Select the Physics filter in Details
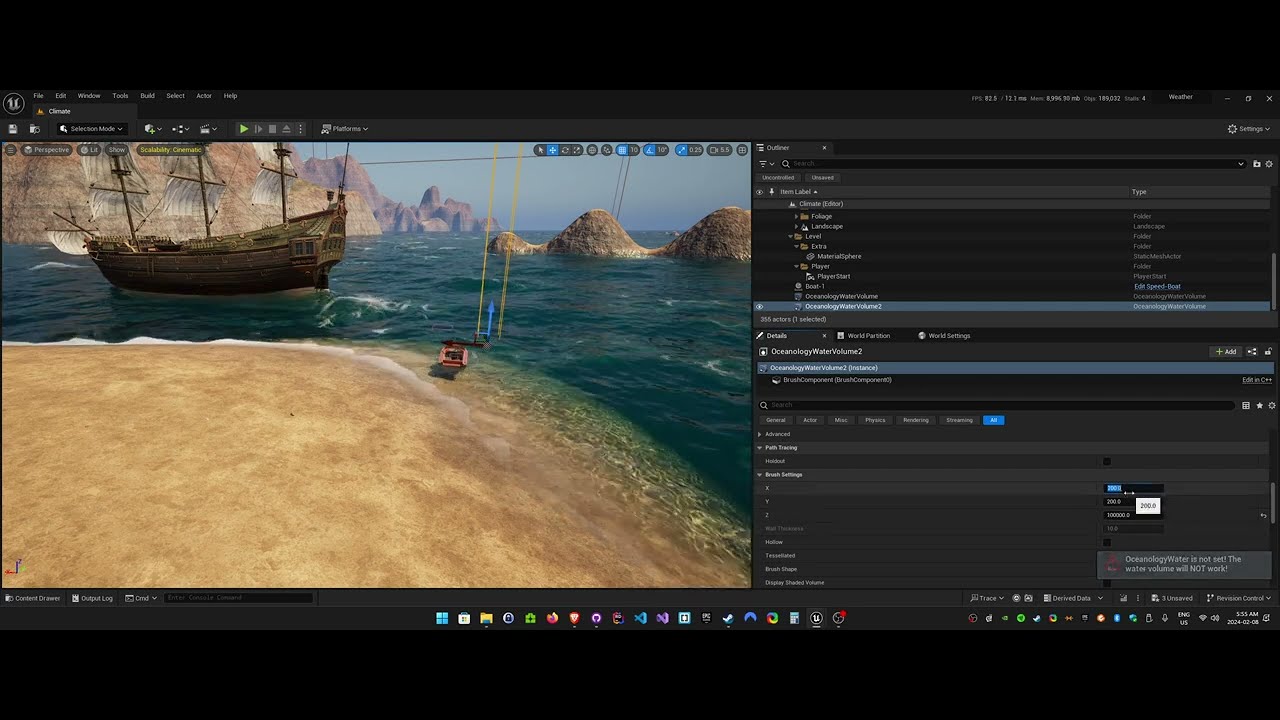This screenshot has width=1280, height=720. click(875, 420)
